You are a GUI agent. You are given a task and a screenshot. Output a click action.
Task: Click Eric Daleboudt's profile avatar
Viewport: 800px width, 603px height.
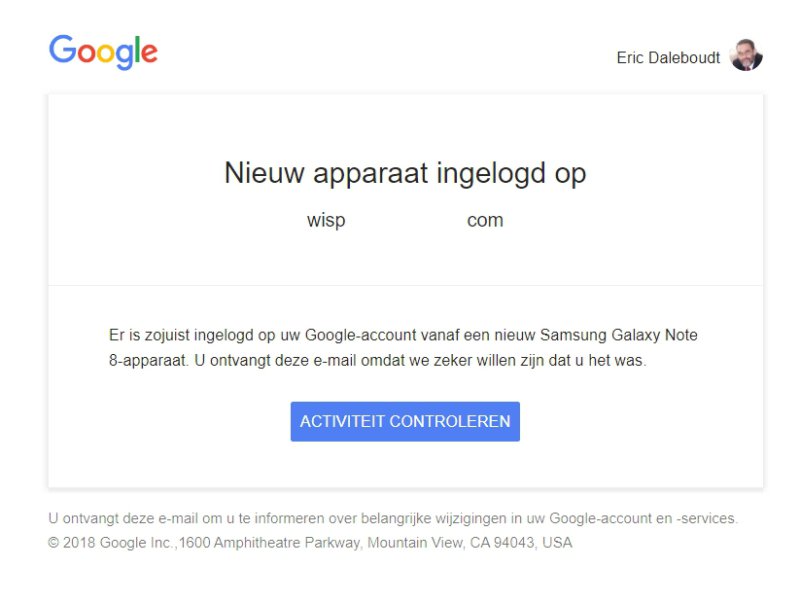pos(746,56)
